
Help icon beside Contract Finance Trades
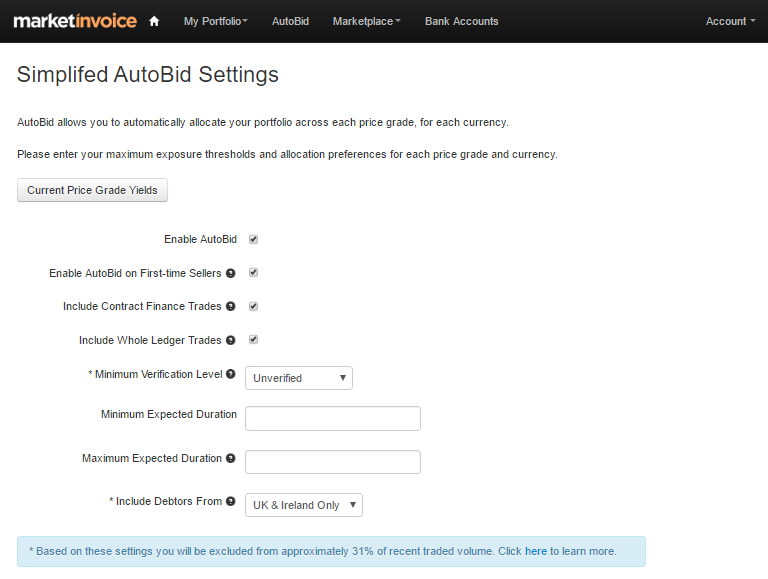coord(231,307)
